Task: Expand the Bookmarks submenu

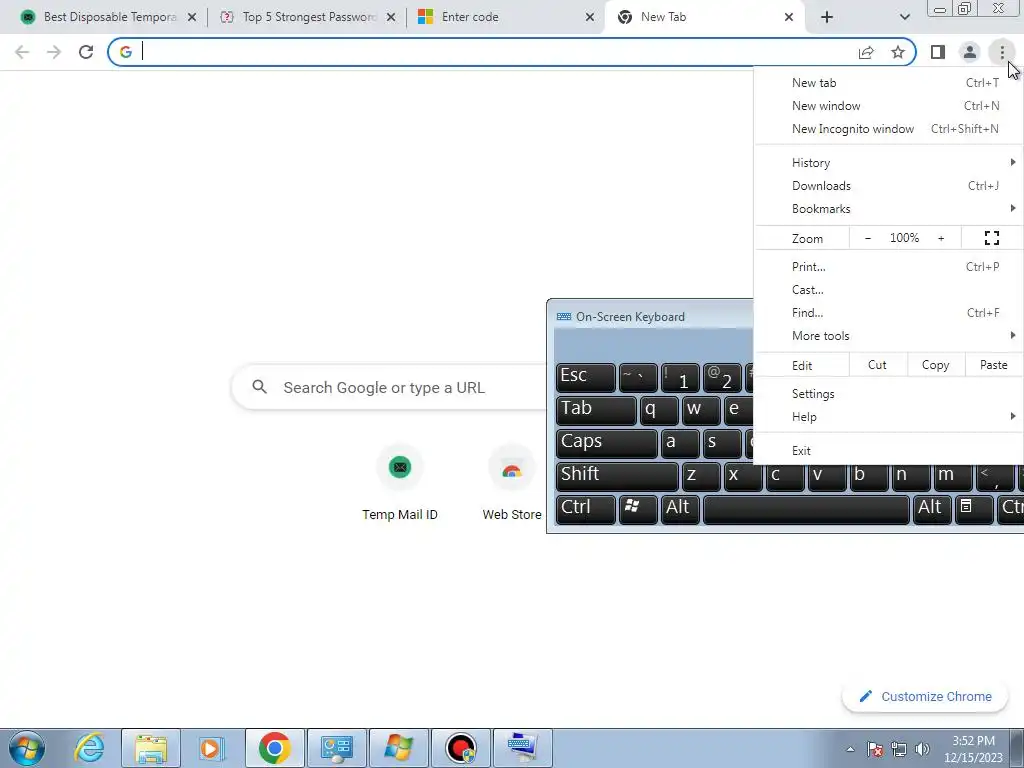Action: coord(889,209)
